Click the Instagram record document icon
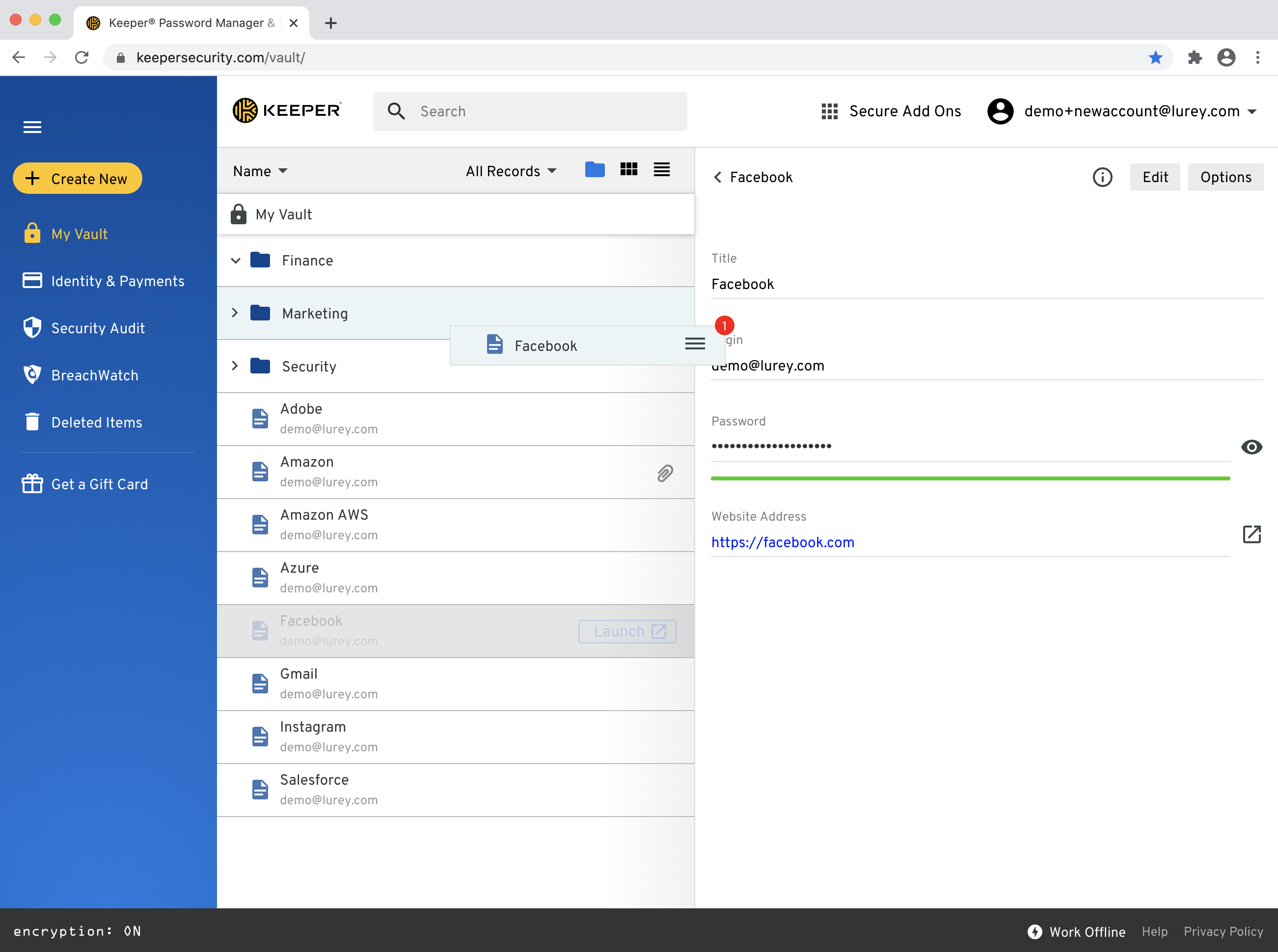 [260, 737]
